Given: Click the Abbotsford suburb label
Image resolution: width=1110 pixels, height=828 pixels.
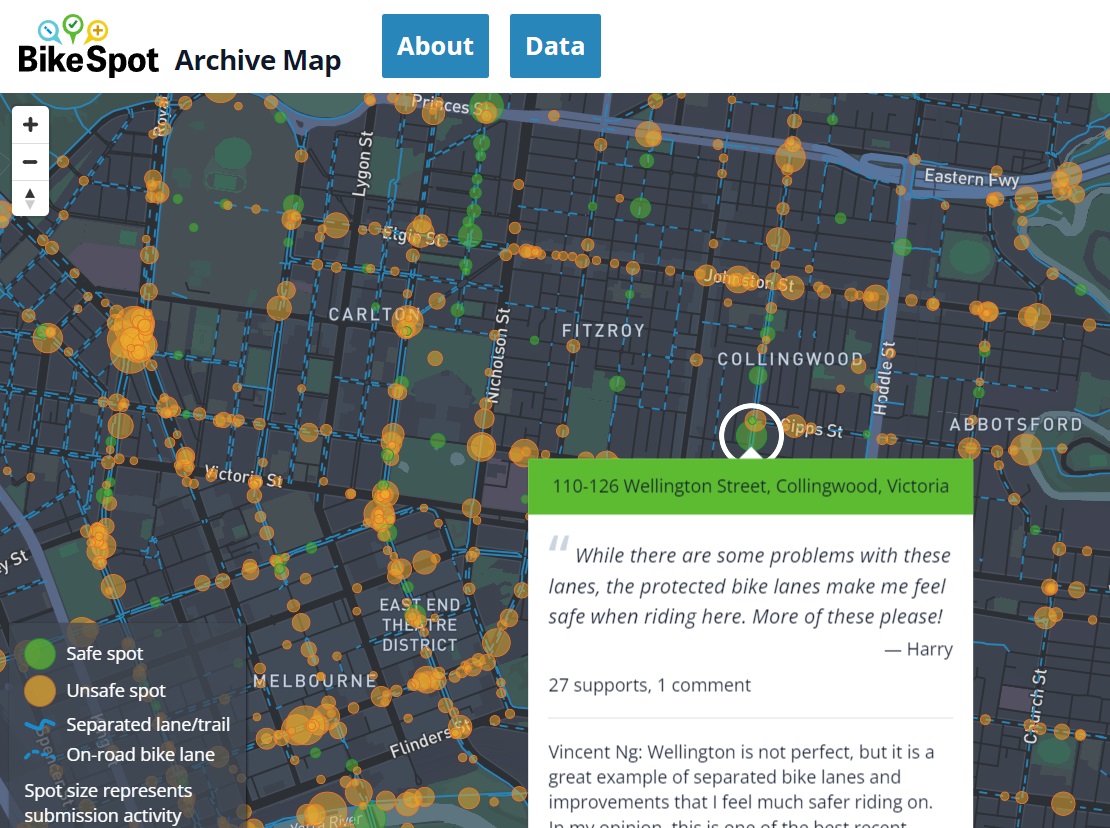Looking at the screenshot, I should (1016, 425).
